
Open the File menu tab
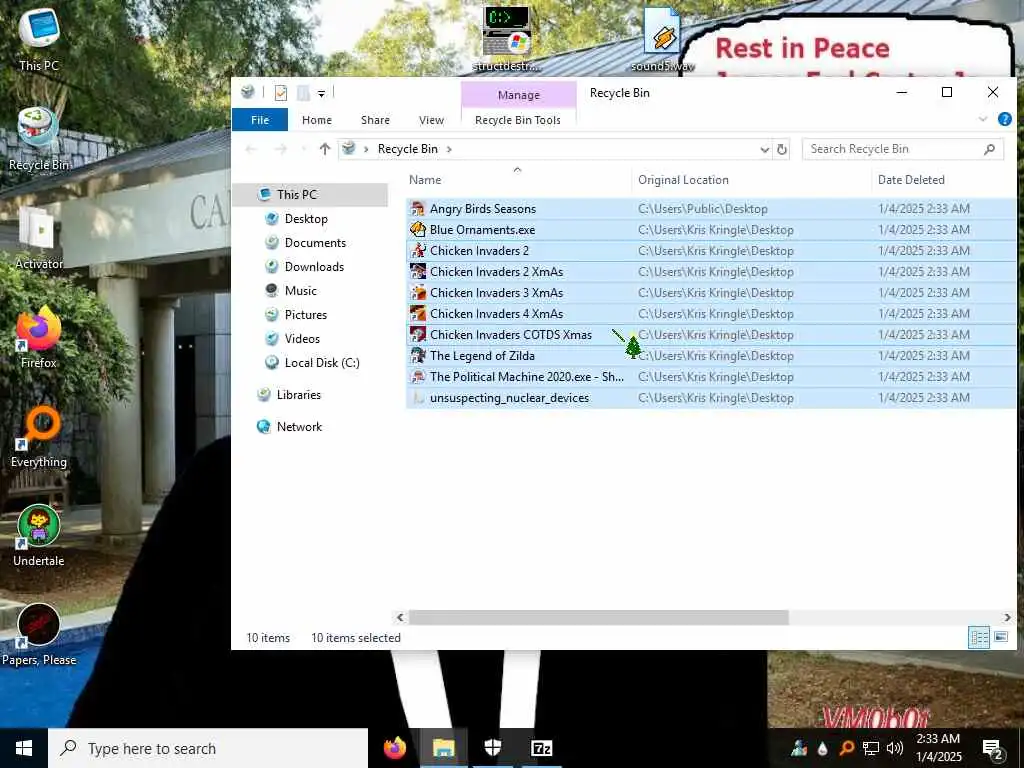pyautogui.click(x=260, y=120)
